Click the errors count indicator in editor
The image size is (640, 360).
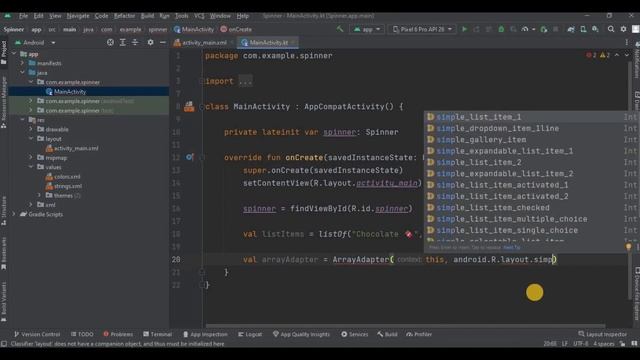pos(591,55)
